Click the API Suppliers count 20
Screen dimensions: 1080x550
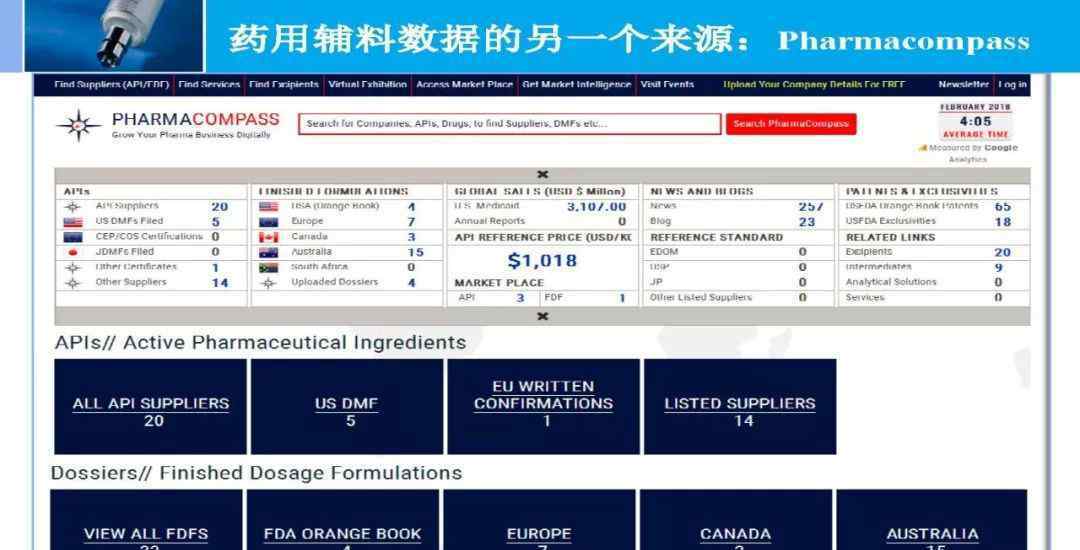[x=220, y=207]
